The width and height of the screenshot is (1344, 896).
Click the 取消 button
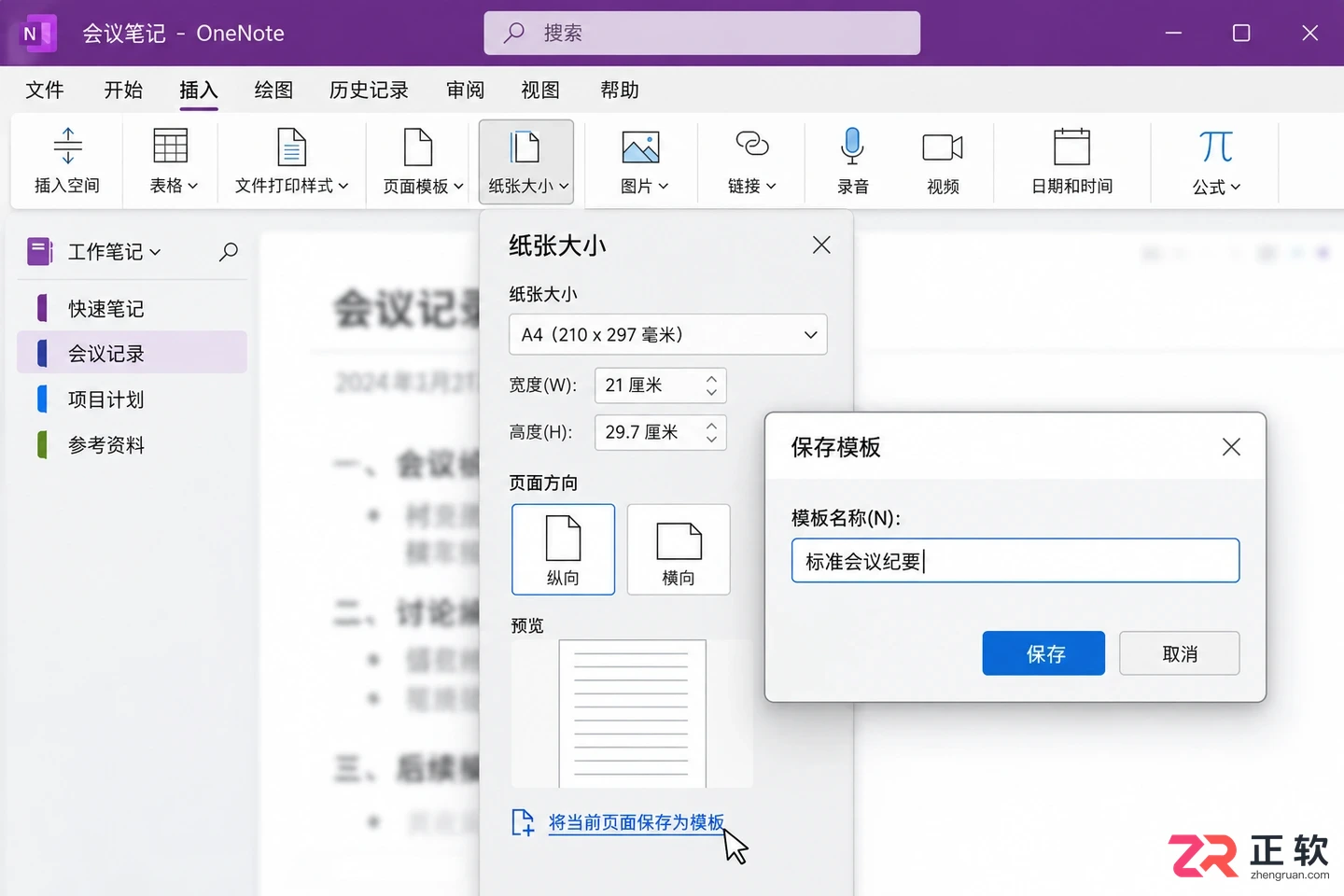click(x=1180, y=653)
